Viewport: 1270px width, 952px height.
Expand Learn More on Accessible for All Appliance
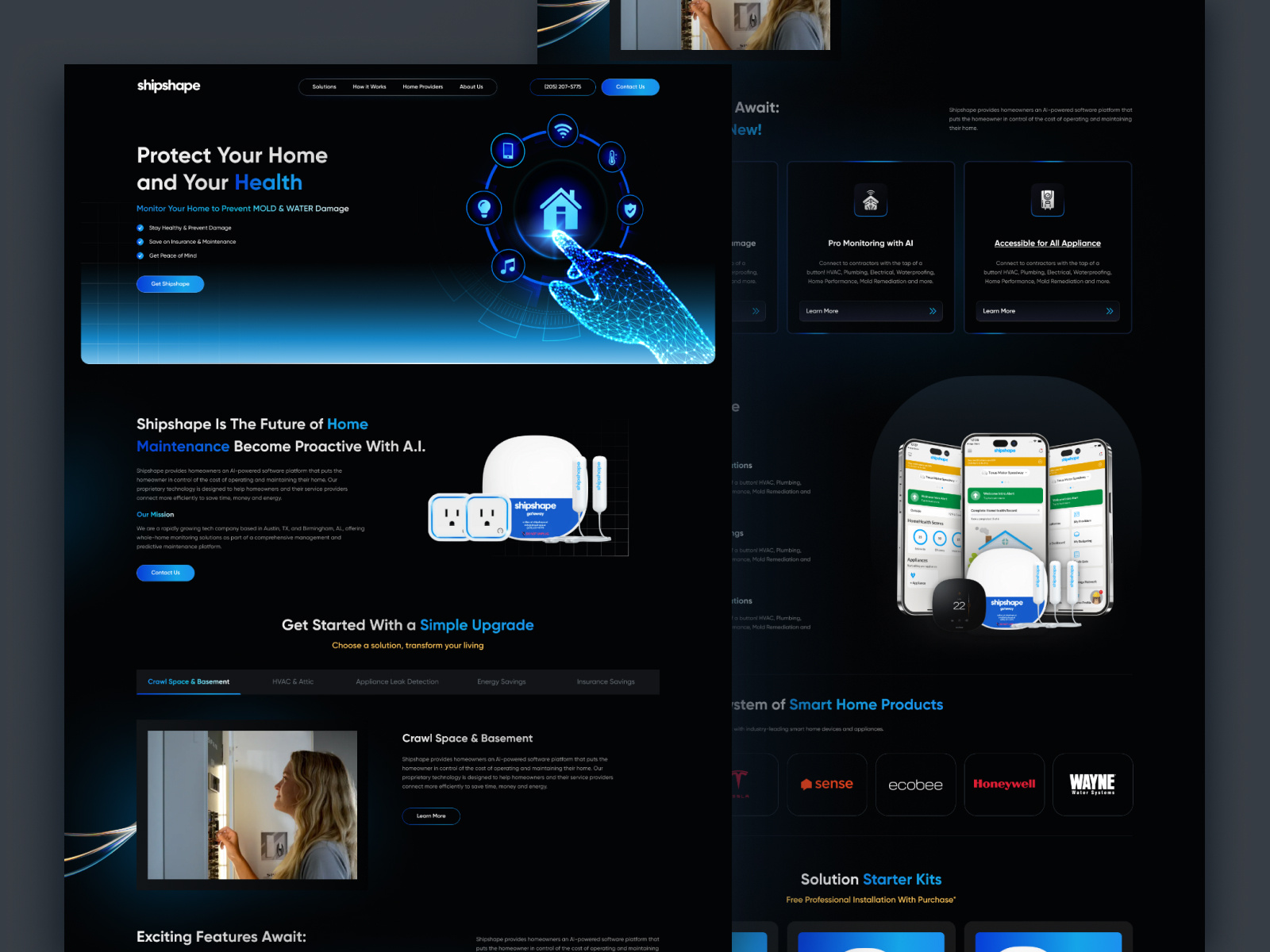[x=999, y=311]
